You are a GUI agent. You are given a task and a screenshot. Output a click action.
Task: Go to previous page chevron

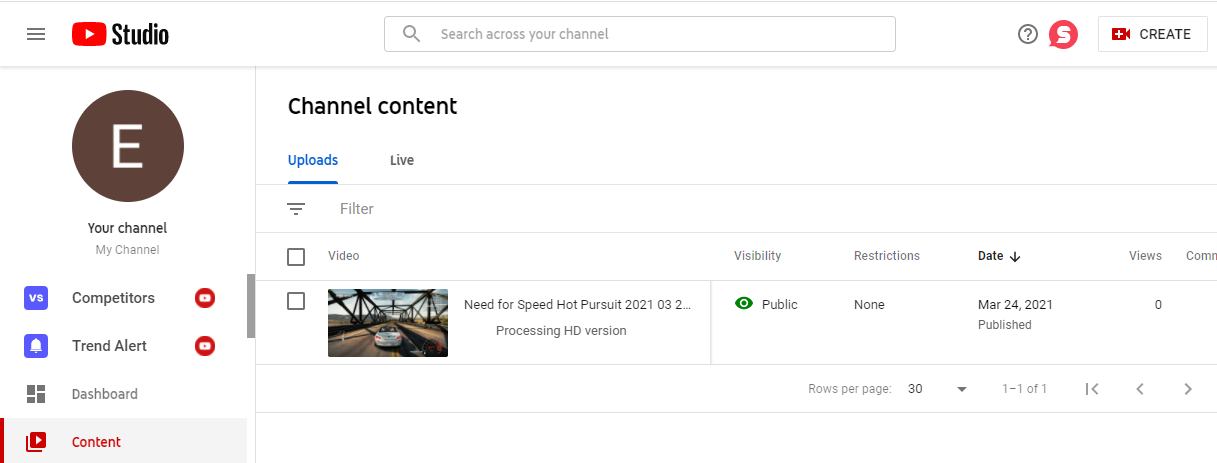[x=1140, y=389]
